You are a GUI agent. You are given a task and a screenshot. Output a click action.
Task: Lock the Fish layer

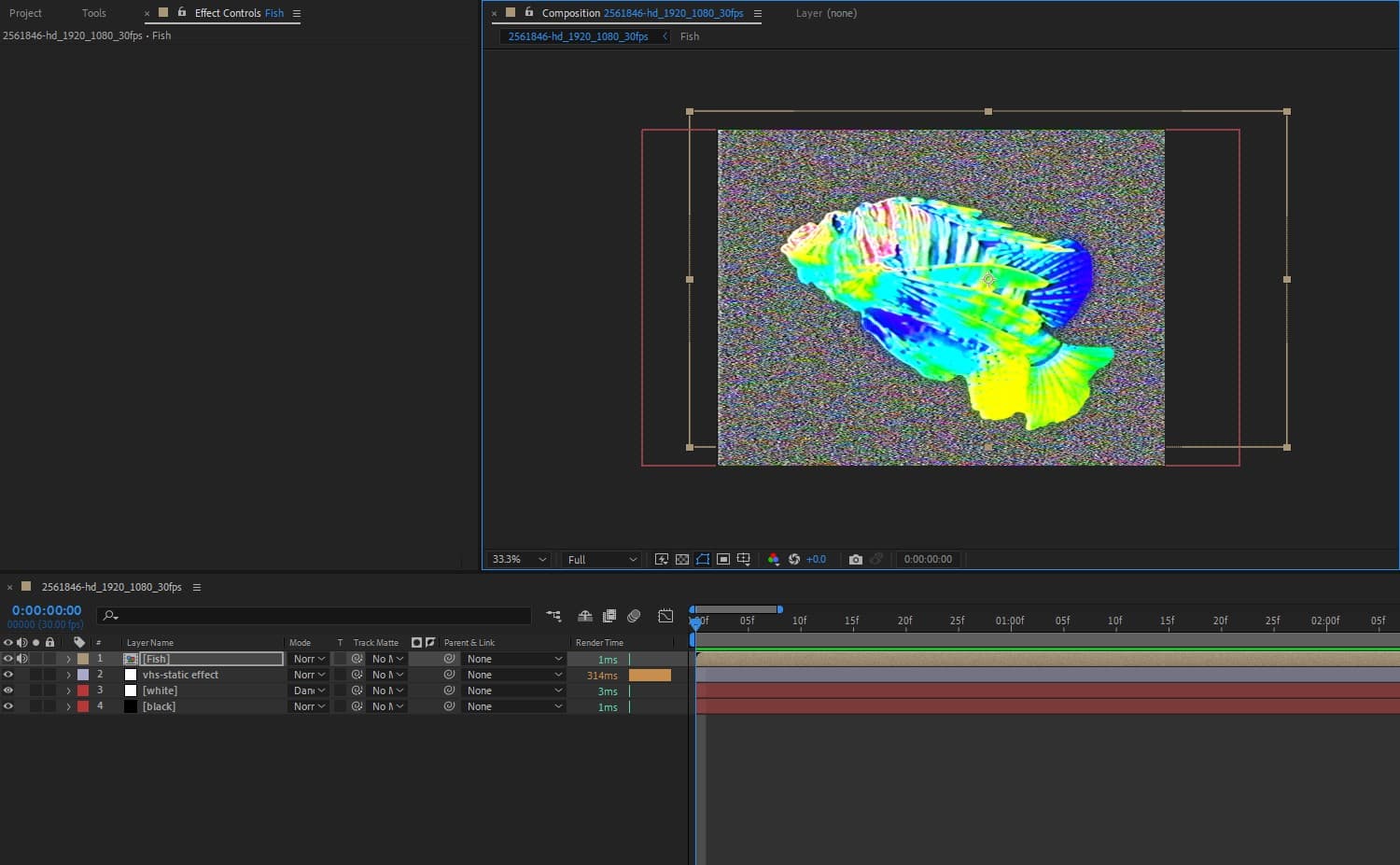[x=49, y=659]
